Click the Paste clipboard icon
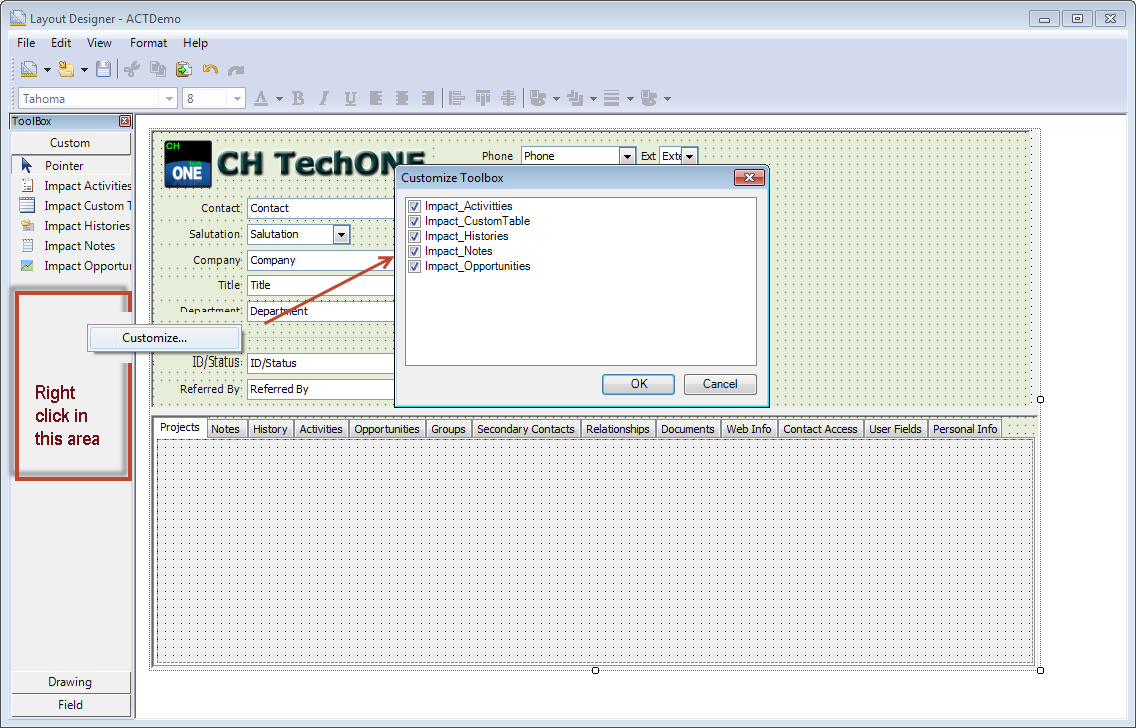Image resolution: width=1136 pixels, height=728 pixels. pyautogui.click(x=183, y=69)
